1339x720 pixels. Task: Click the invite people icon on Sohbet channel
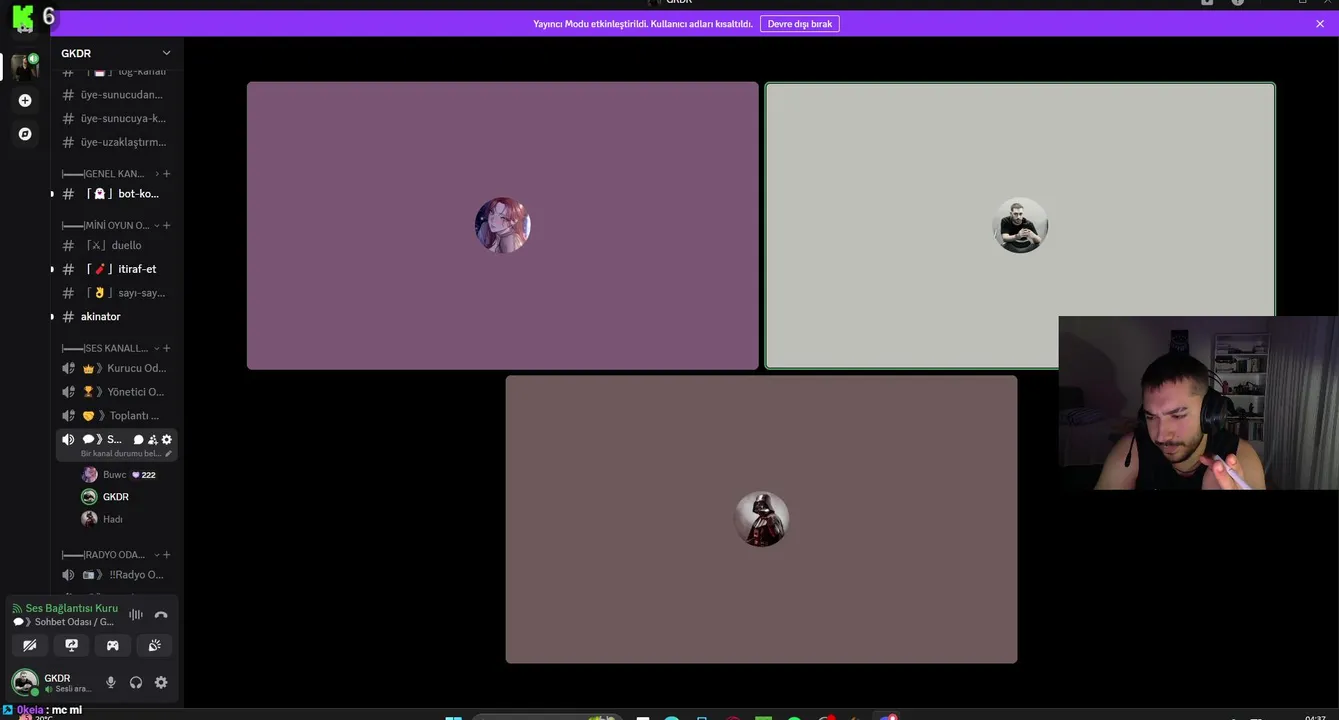click(x=152, y=440)
